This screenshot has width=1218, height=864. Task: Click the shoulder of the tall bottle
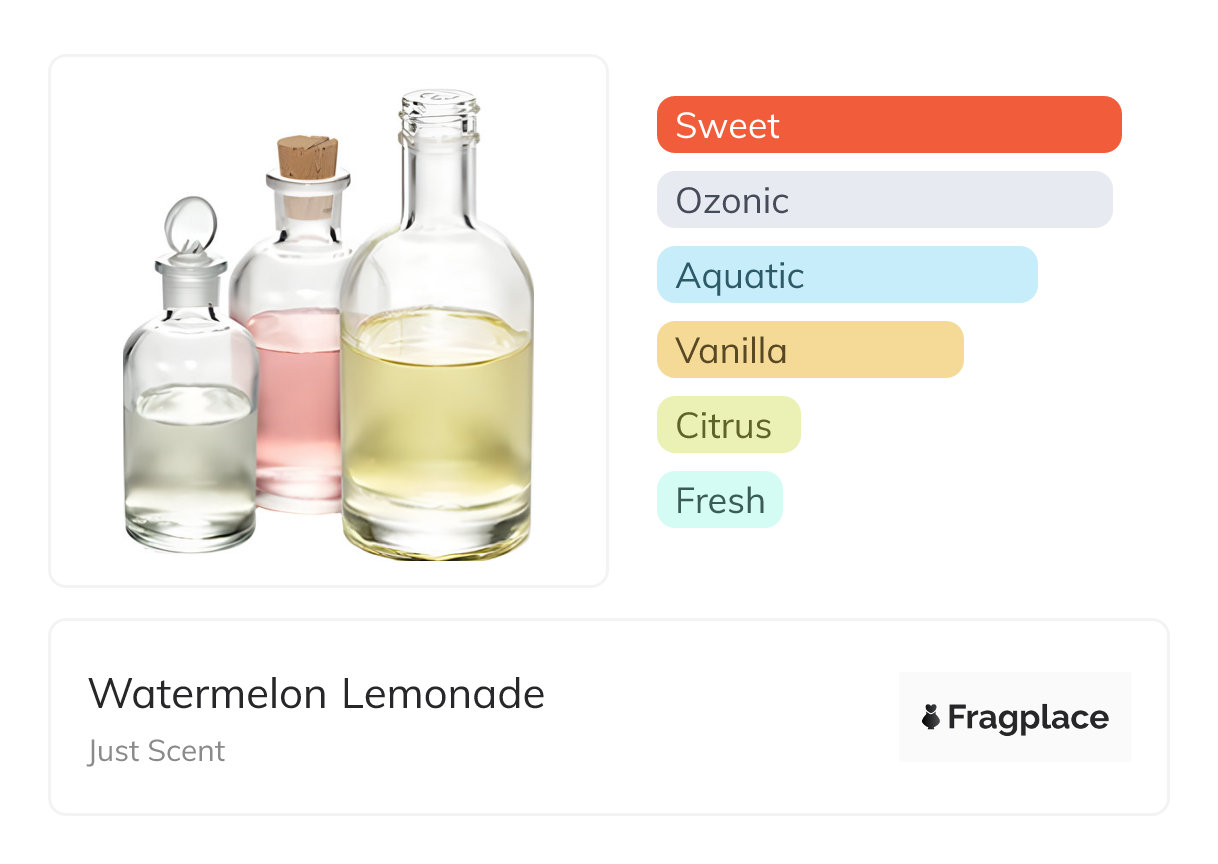pyautogui.click(x=436, y=250)
